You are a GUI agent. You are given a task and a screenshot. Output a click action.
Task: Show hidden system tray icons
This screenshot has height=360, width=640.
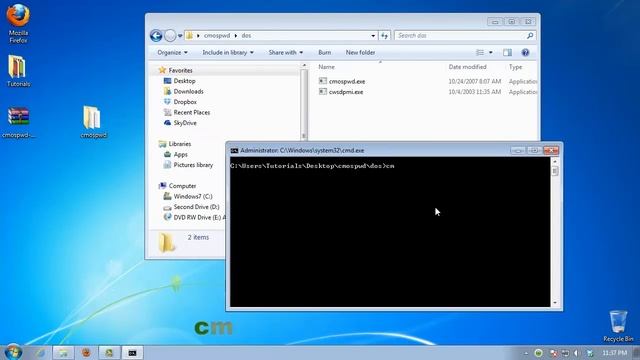pos(526,353)
